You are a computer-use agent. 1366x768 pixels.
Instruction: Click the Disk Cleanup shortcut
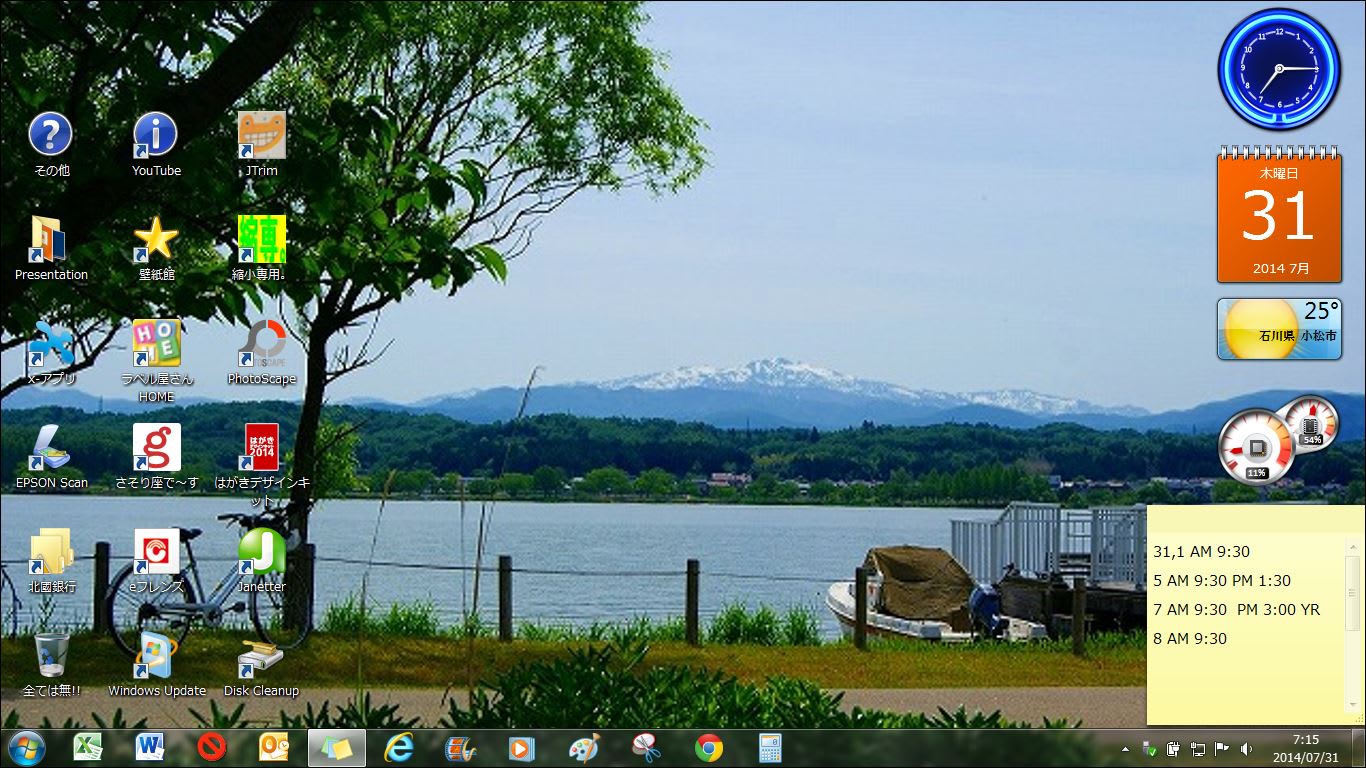click(x=261, y=659)
